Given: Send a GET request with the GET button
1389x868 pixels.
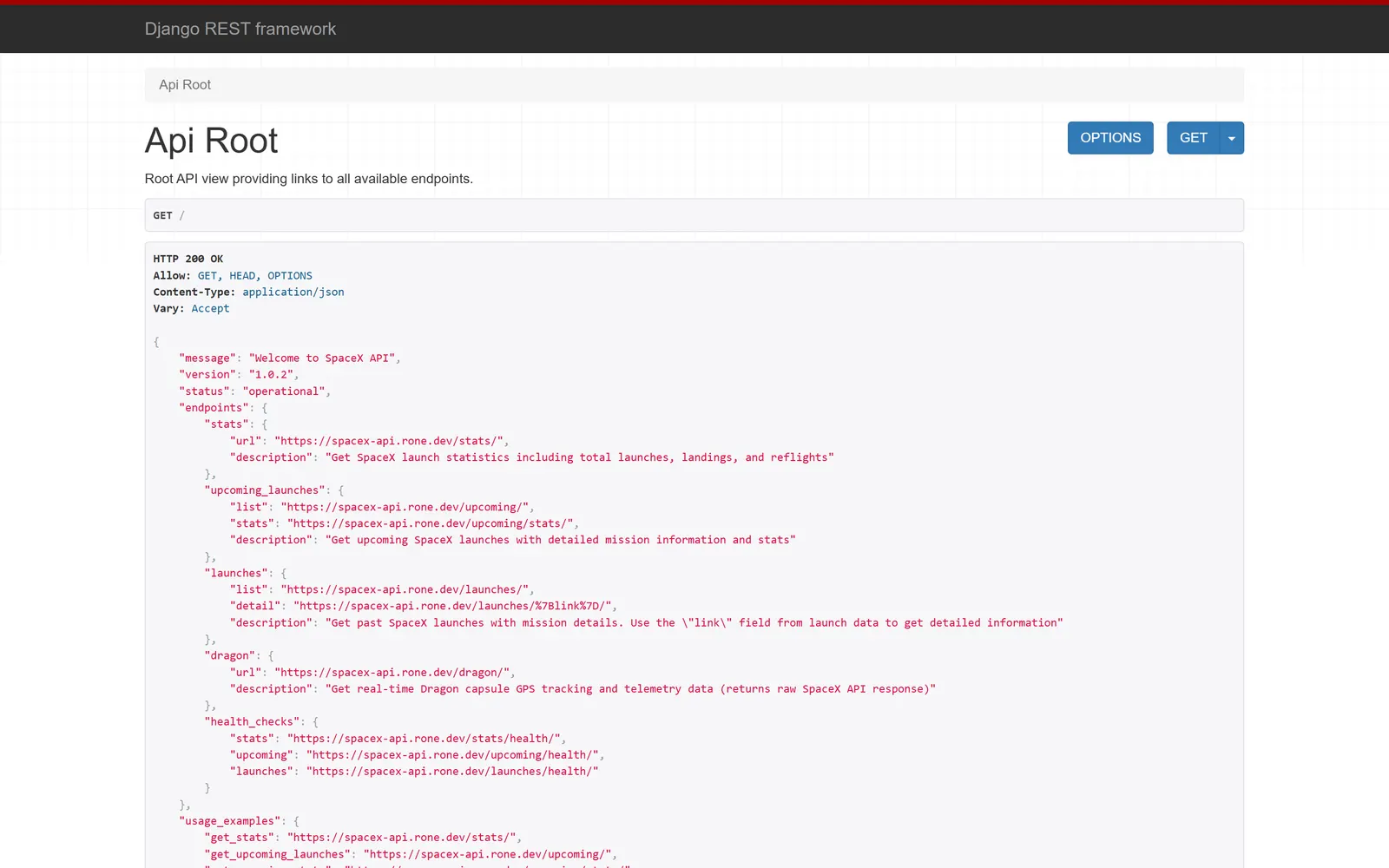Looking at the screenshot, I should [1193, 138].
